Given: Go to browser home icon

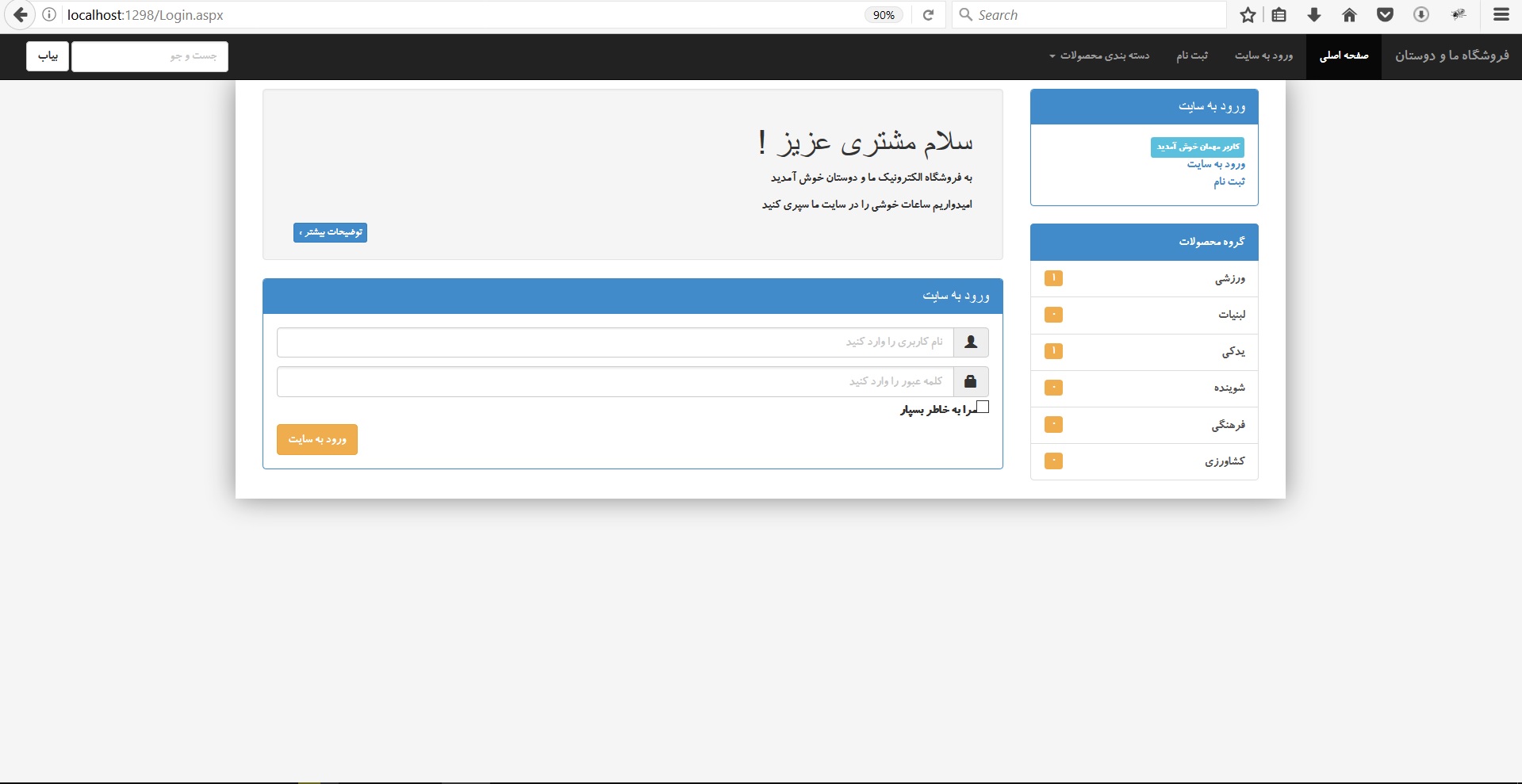Looking at the screenshot, I should [x=1349, y=15].
